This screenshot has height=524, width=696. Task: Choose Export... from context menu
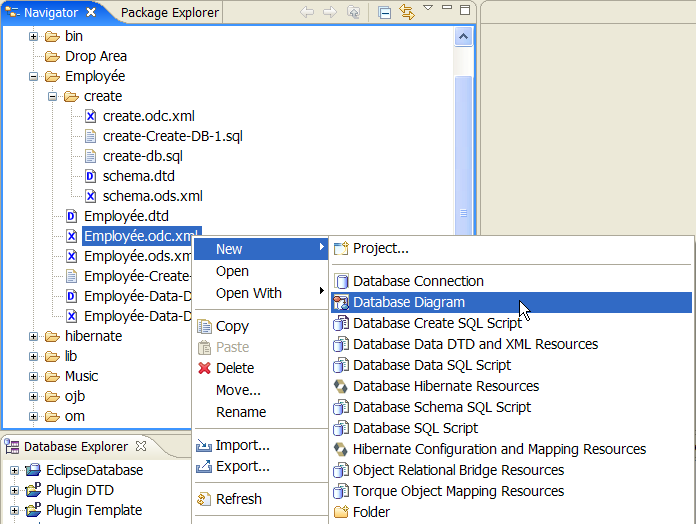pos(261,466)
